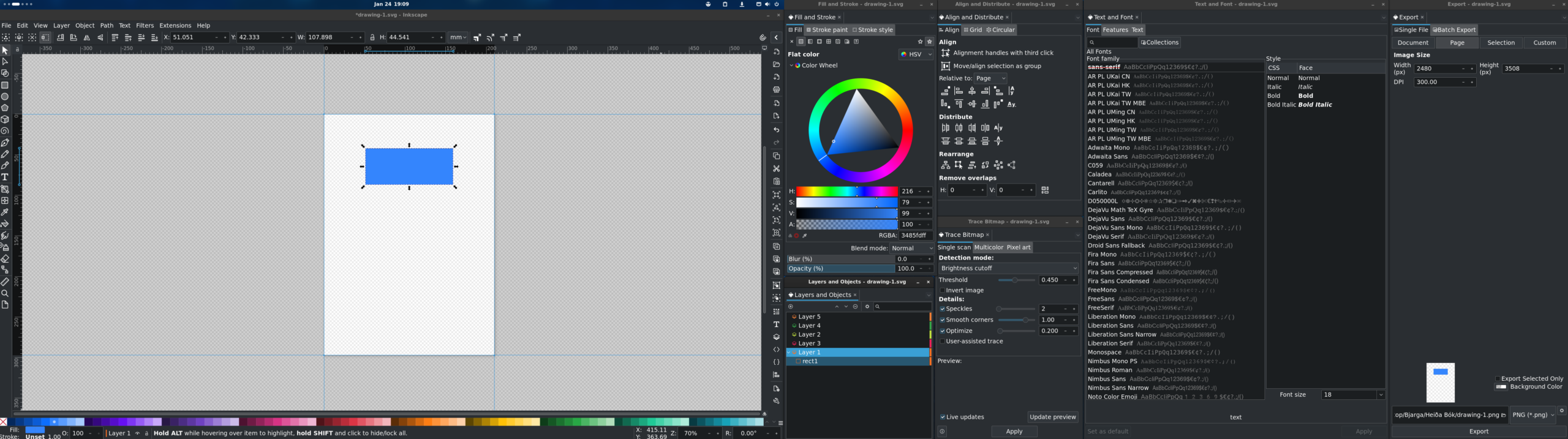Click the lock width and height ratio icon
The height and width of the screenshot is (439, 1568).
tap(372, 37)
